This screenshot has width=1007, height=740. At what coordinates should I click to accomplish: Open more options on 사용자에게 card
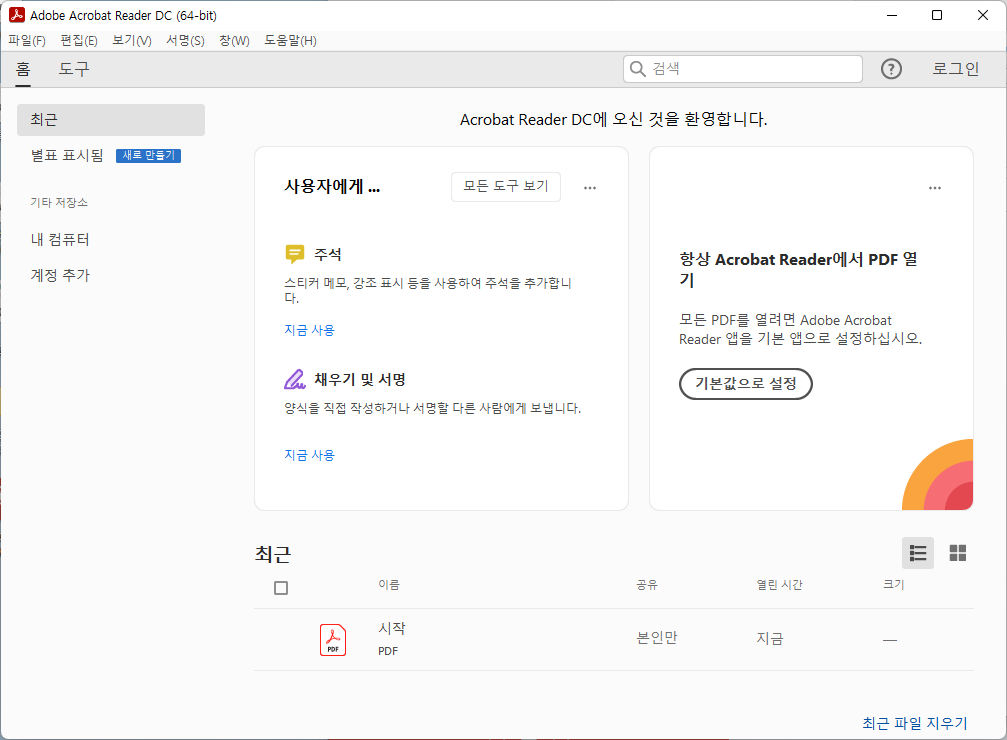click(590, 188)
